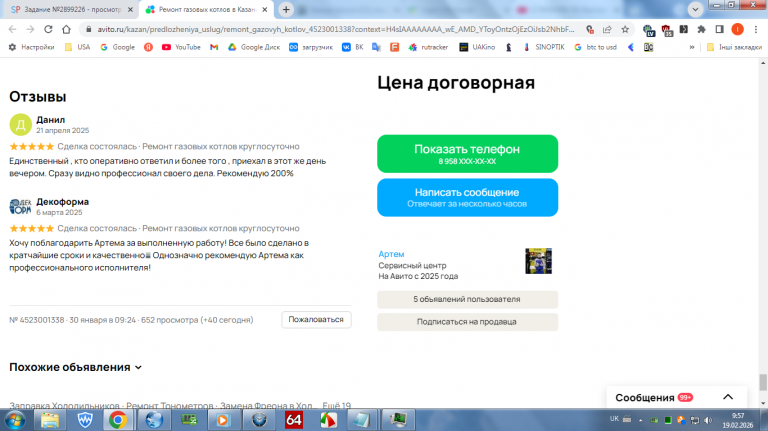Screen dimensions: 768x431
Task: Expand Похожие объявления section
Action: coord(75,367)
